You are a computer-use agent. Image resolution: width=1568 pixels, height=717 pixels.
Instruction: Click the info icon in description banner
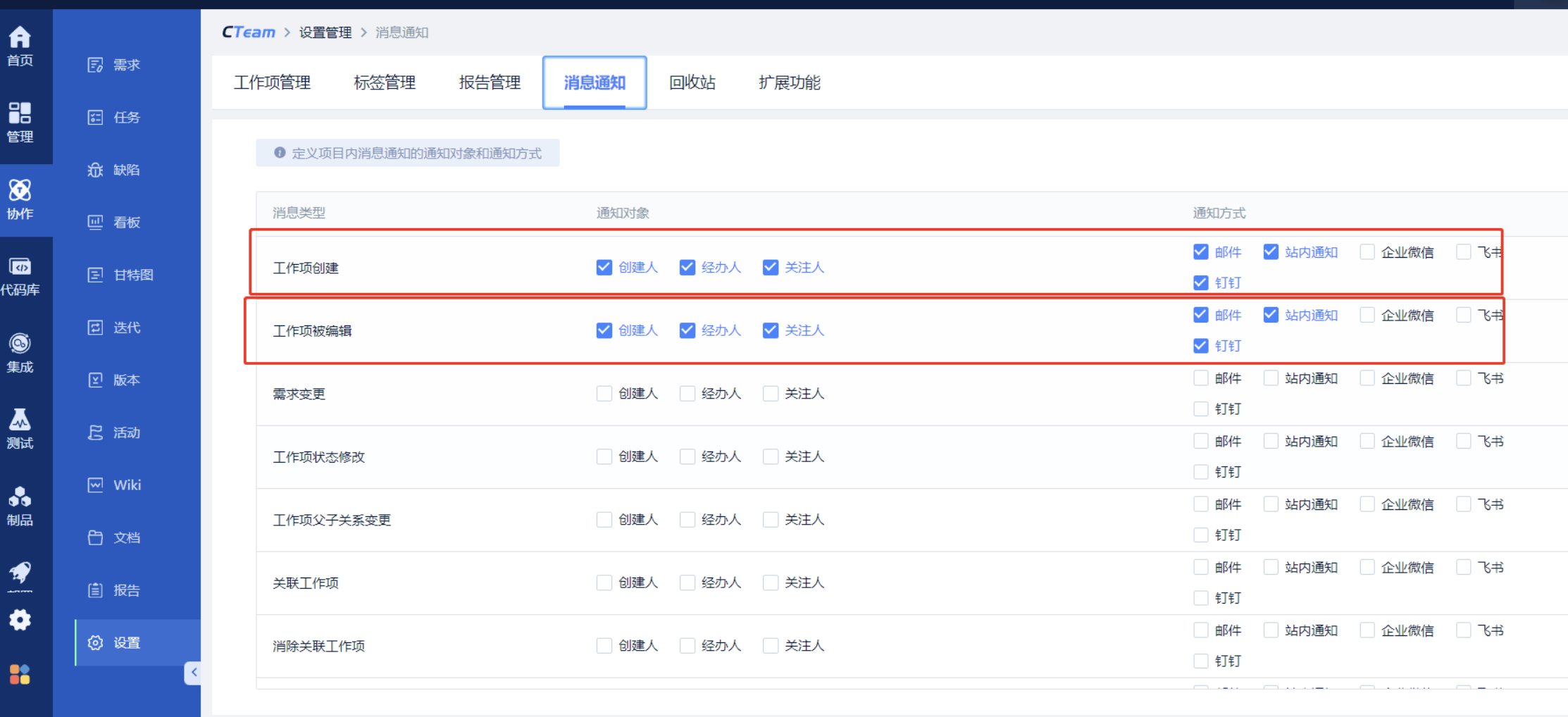(x=280, y=153)
